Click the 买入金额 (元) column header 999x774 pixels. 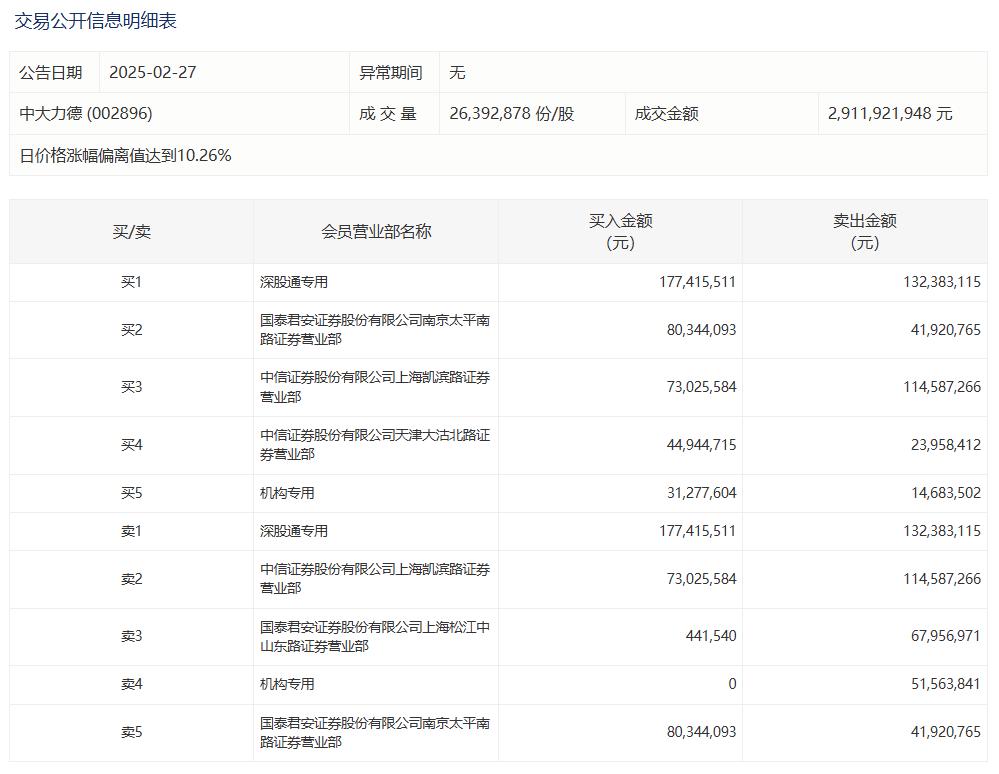coord(620,232)
